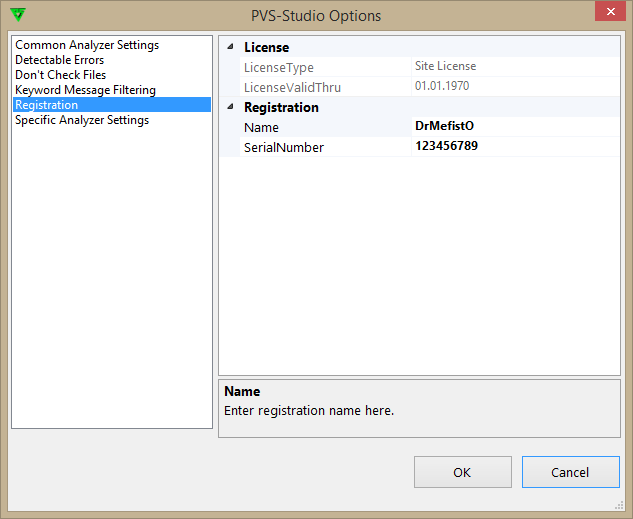Click the PVS-Studio logo icon in title bar

click(19, 15)
